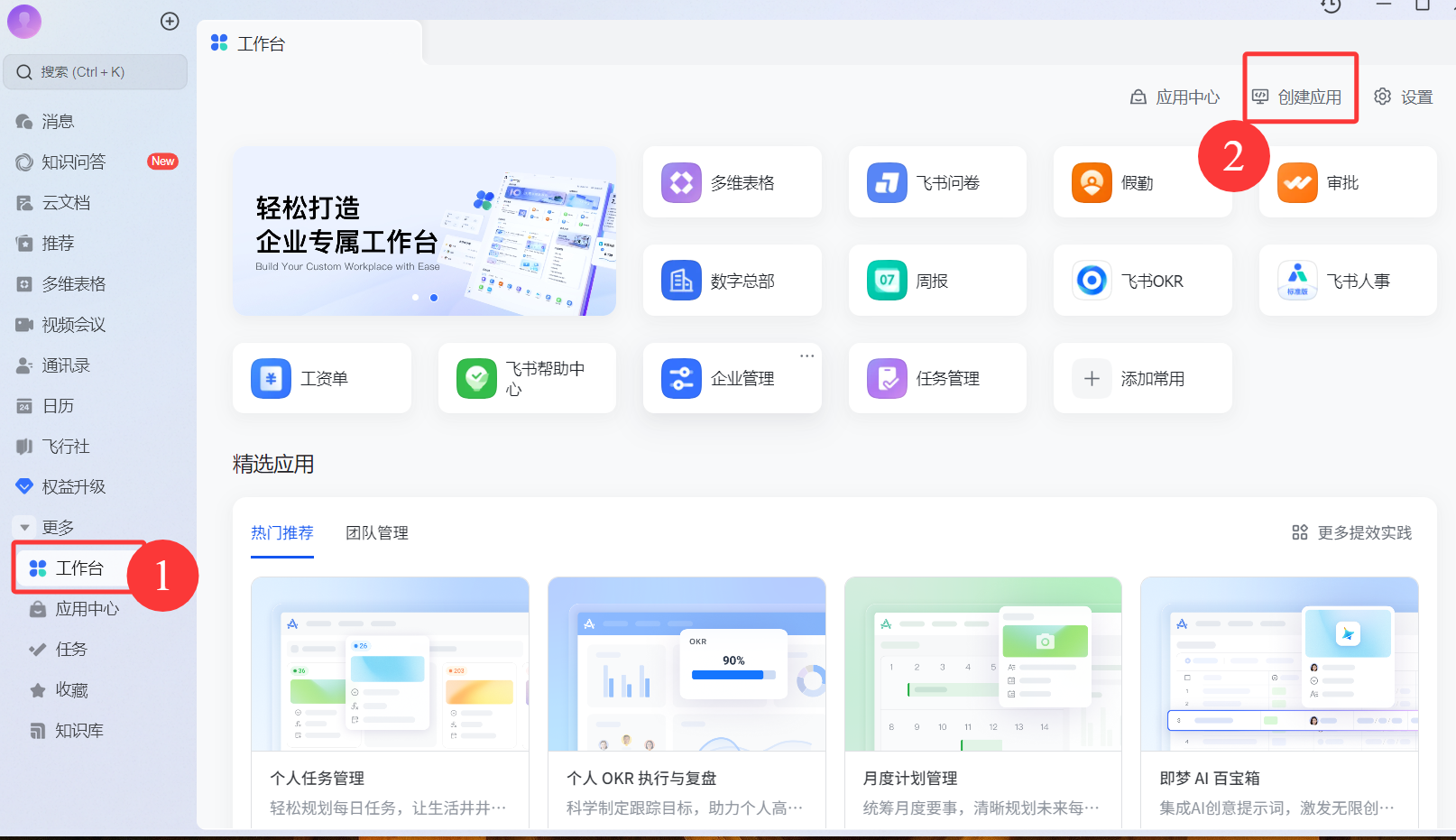Open the user avatar profile
This screenshot has width=1456, height=840.
pos(24,21)
